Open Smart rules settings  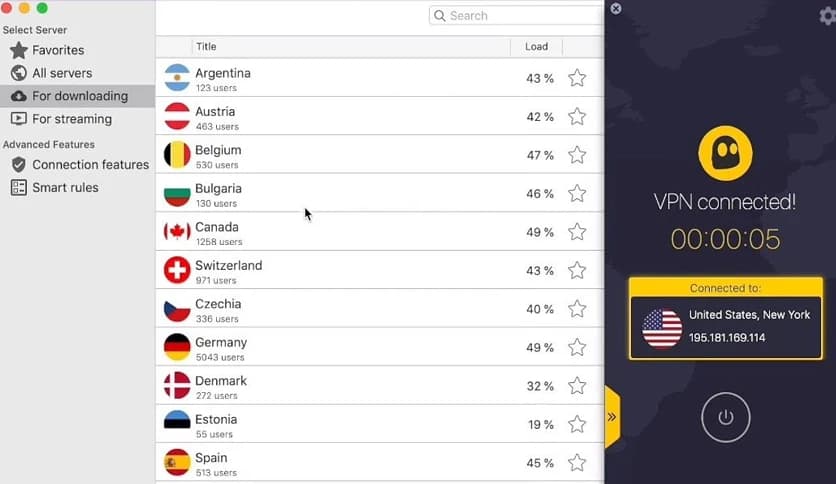(65, 187)
